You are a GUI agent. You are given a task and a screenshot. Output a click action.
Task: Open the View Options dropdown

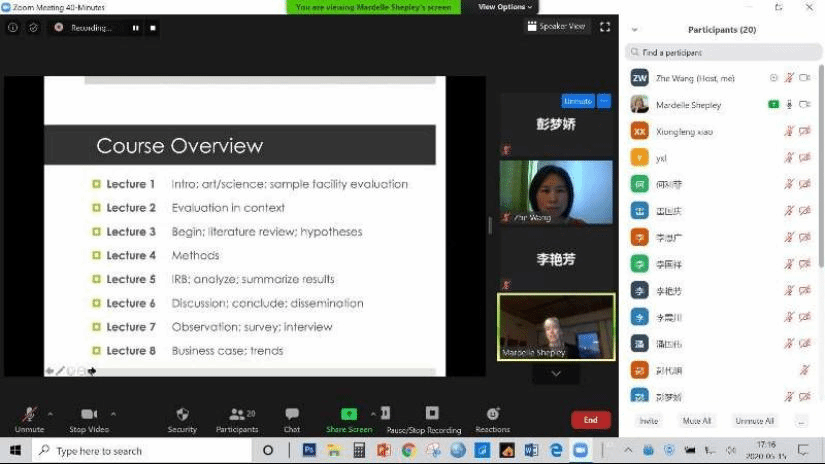click(505, 7)
